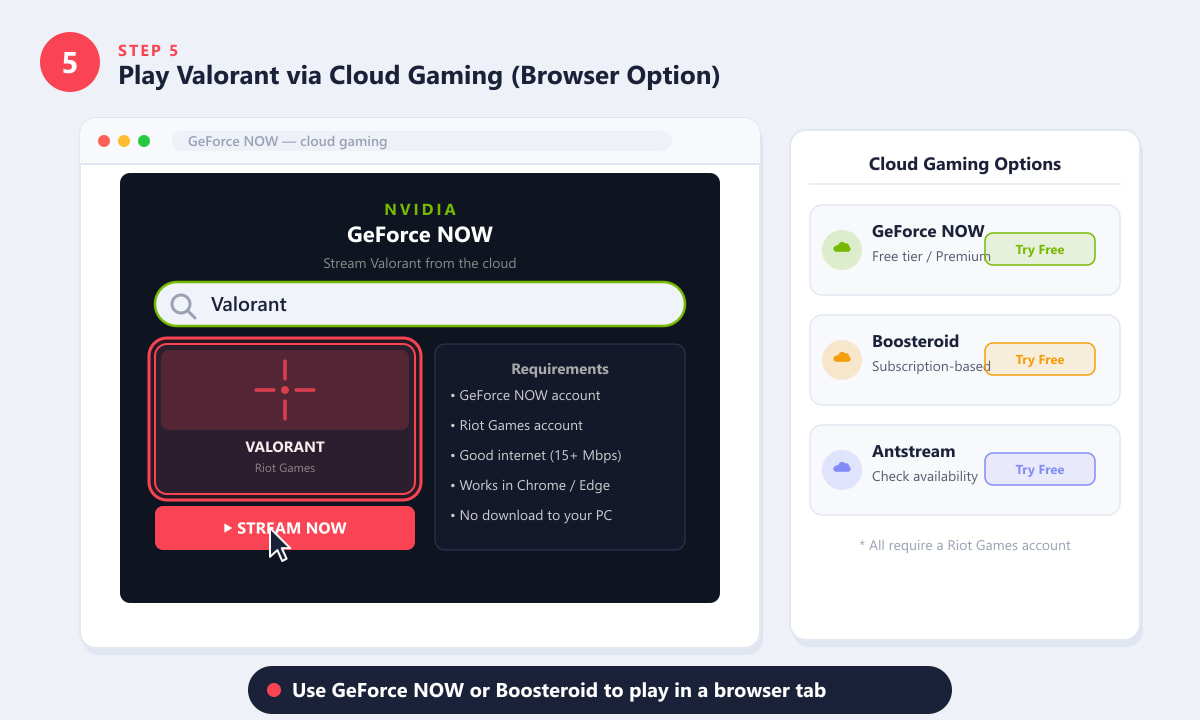Click the orange Boosteroid cloud icon
Image resolution: width=1200 pixels, height=720 pixels.
click(842, 359)
